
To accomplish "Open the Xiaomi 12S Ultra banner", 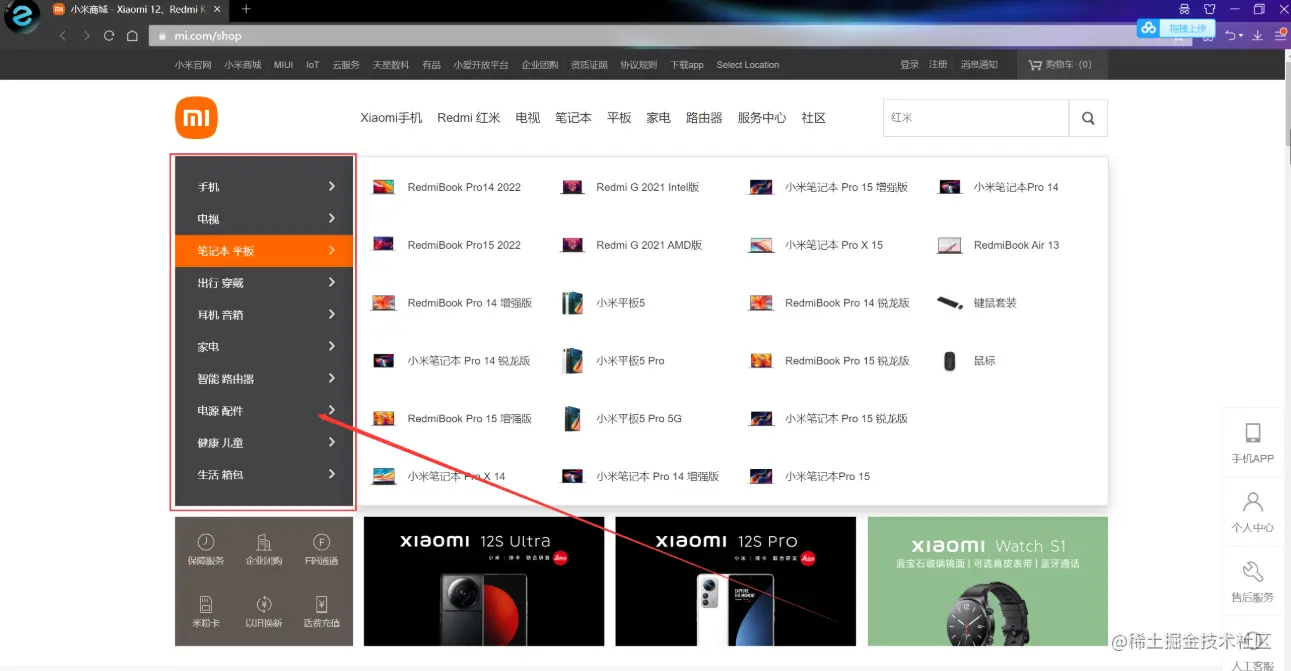I will click(484, 581).
